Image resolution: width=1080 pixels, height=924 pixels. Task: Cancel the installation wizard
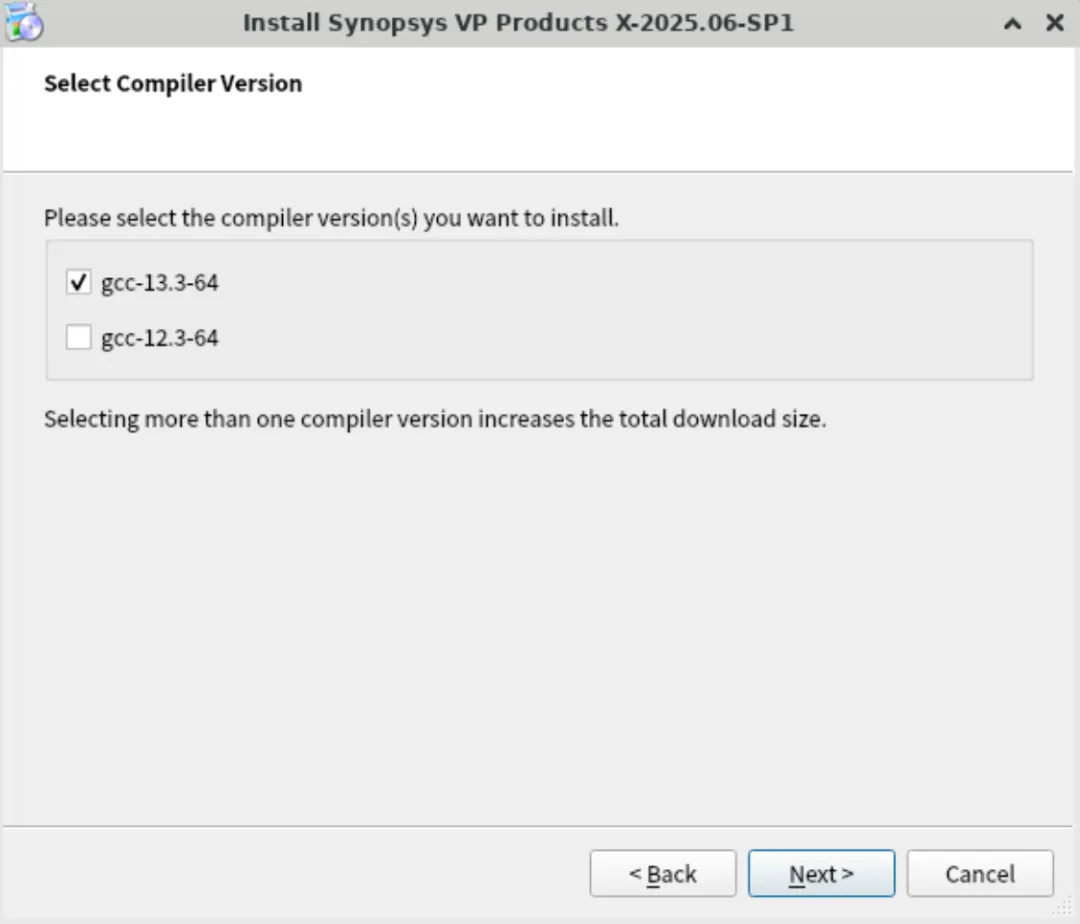tap(979, 873)
